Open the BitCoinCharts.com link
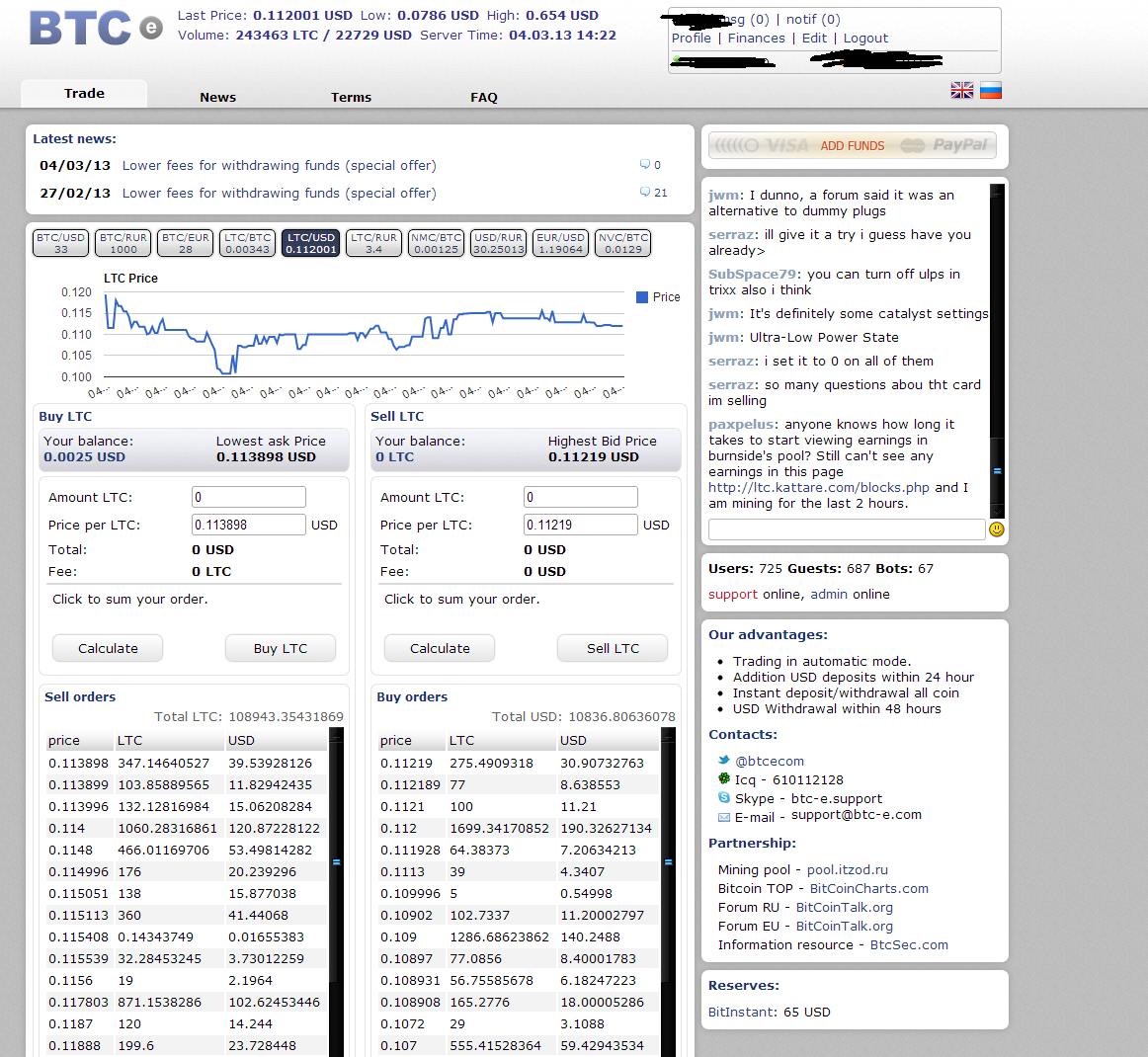This screenshot has height=1057, width=1148. 869,888
